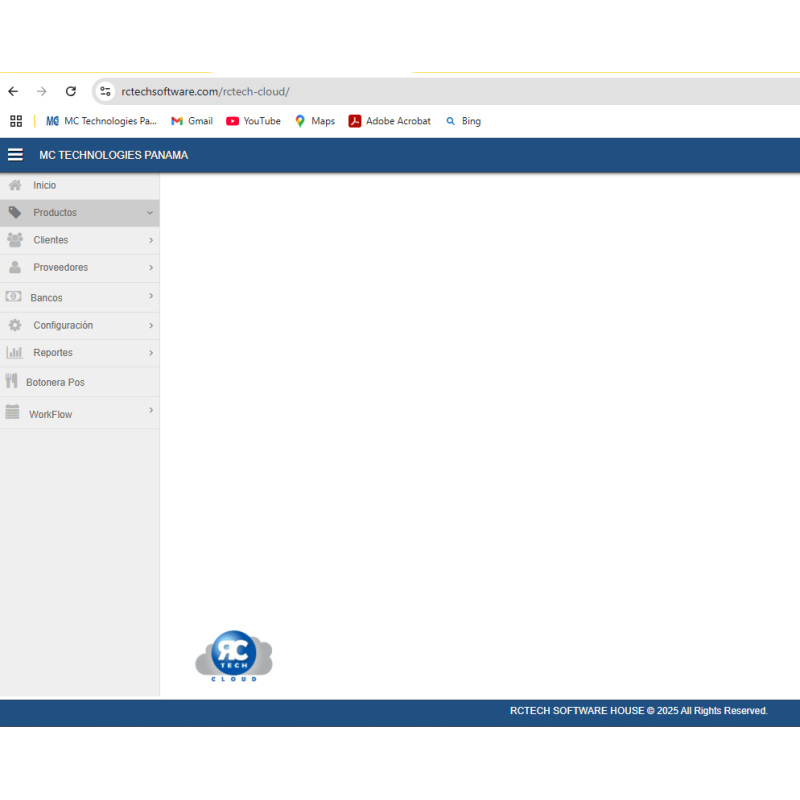The width and height of the screenshot is (800, 800).
Task: Click the MC TECHNOLOGIES PANAMA header title
Action: pos(114,155)
